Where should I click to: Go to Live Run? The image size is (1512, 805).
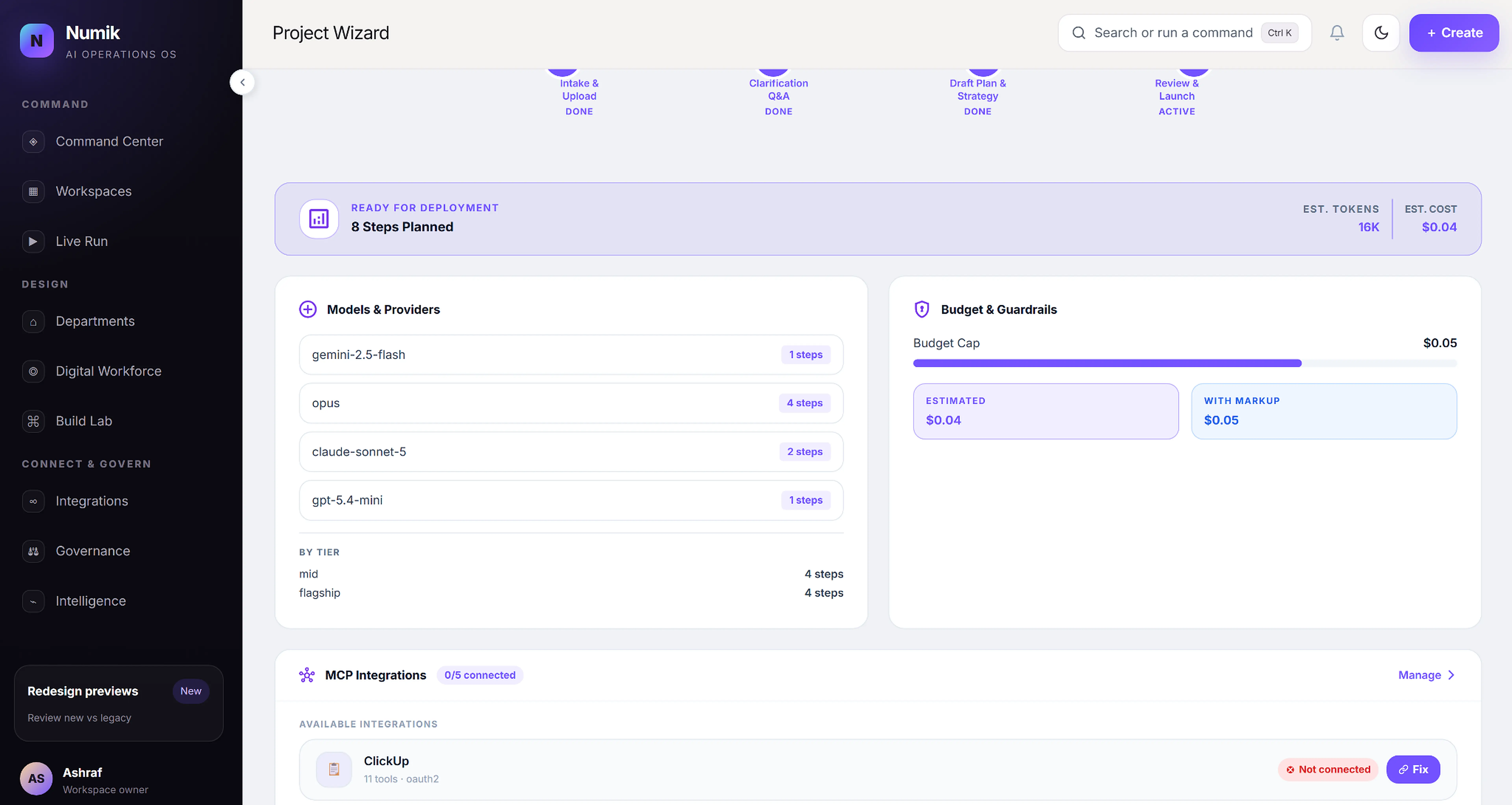click(x=82, y=241)
